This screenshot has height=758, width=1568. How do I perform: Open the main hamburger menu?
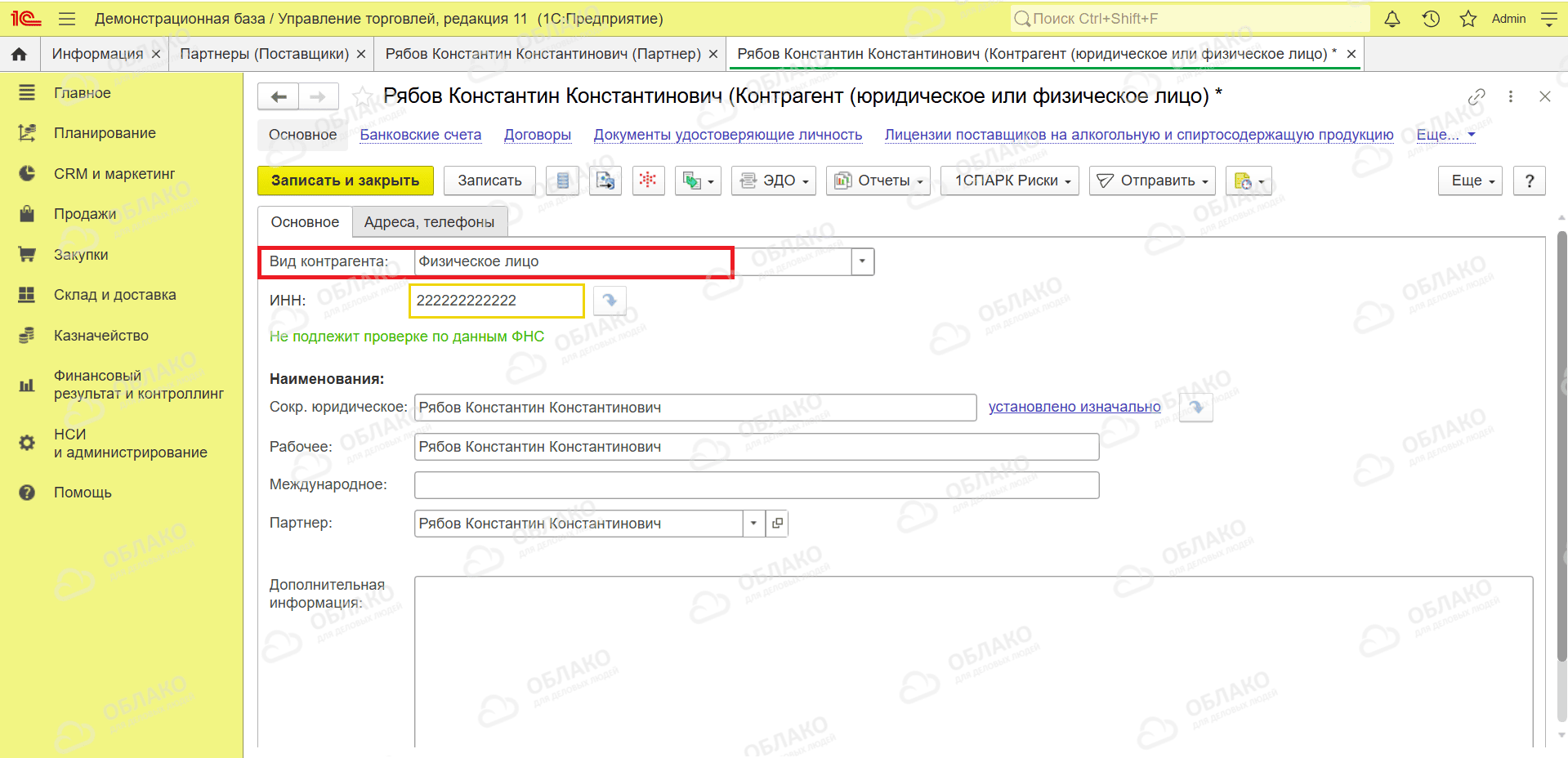pyautogui.click(x=67, y=19)
